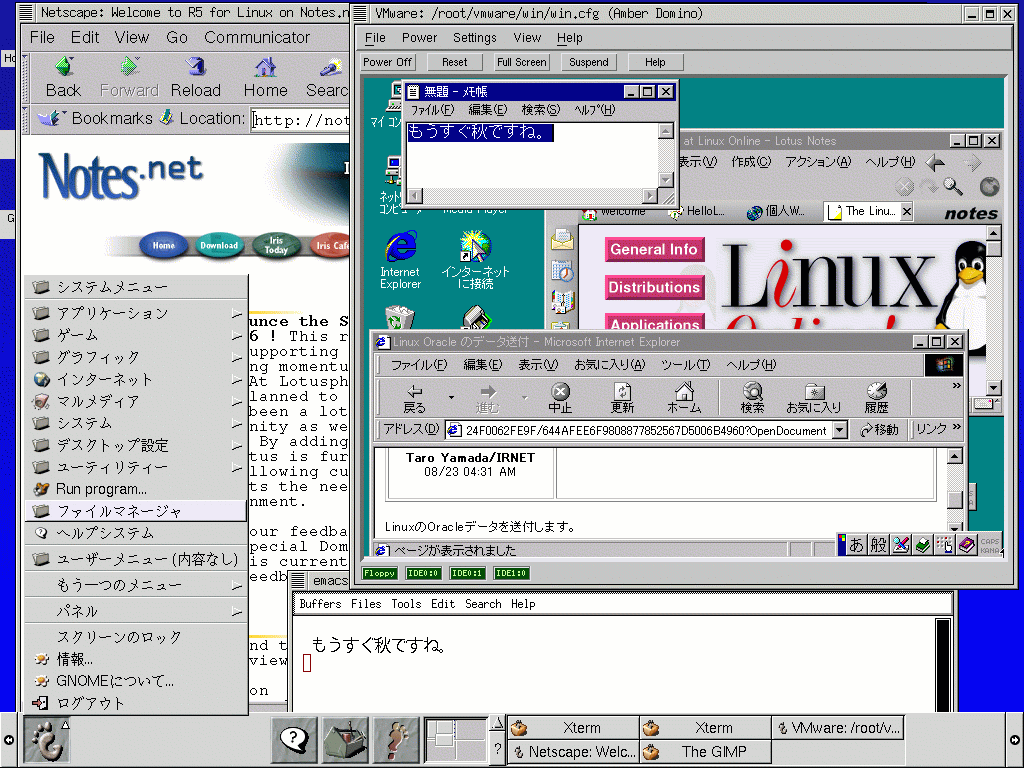Click 検索 search button in Internet Explorer toolbar
The width and height of the screenshot is (1024, 768).
pyautogui.click(x=752, y=398)
